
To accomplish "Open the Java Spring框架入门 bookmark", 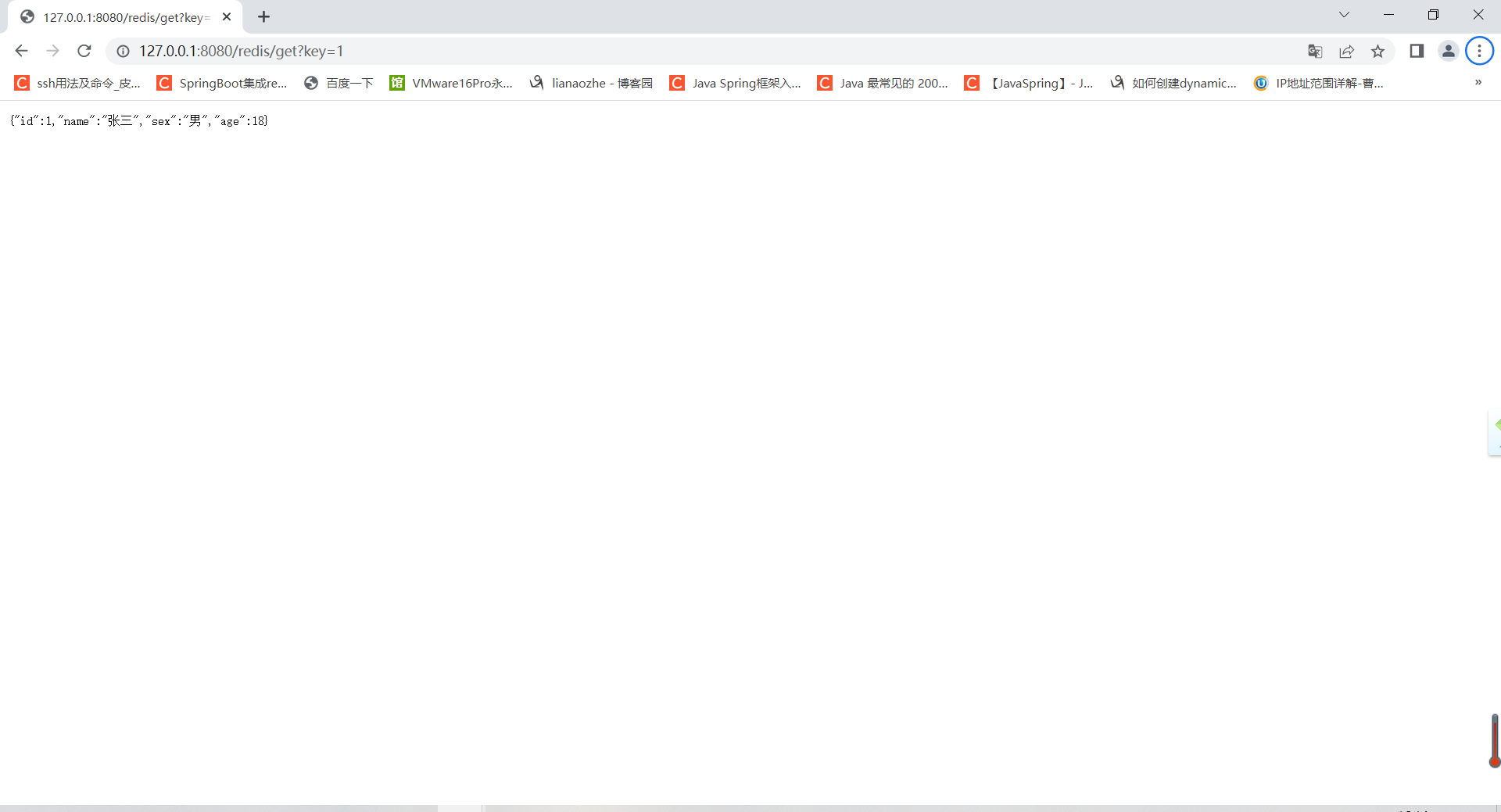I will point(735,83).
